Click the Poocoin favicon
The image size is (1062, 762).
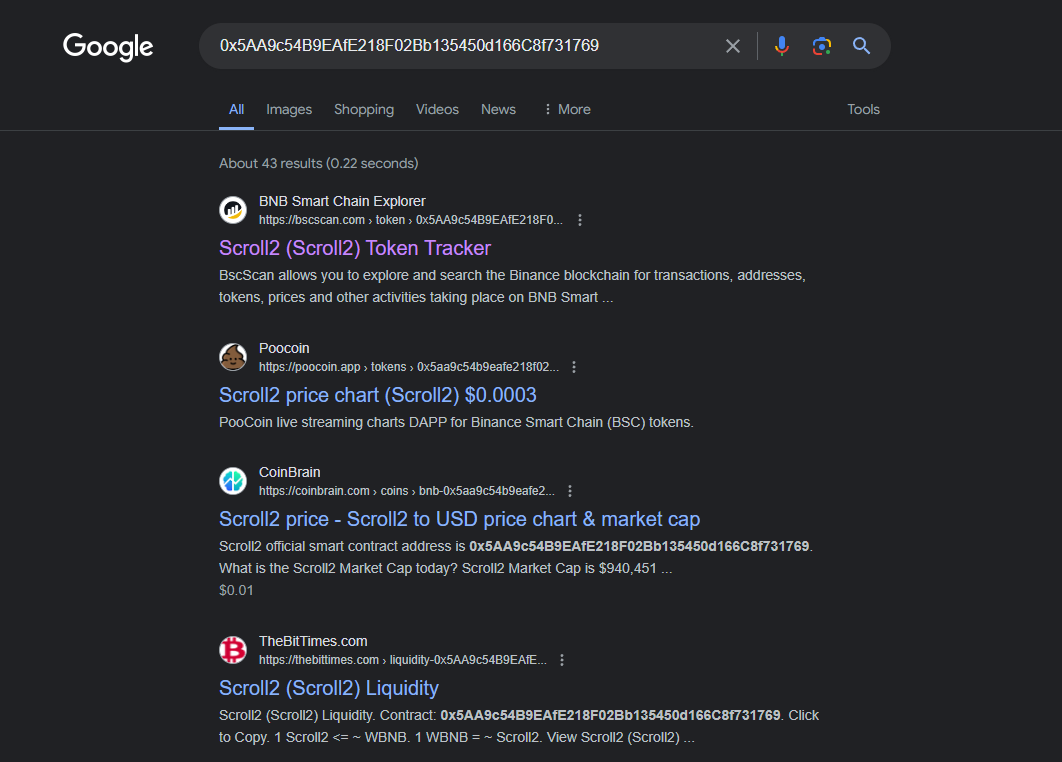pos(233,357)
